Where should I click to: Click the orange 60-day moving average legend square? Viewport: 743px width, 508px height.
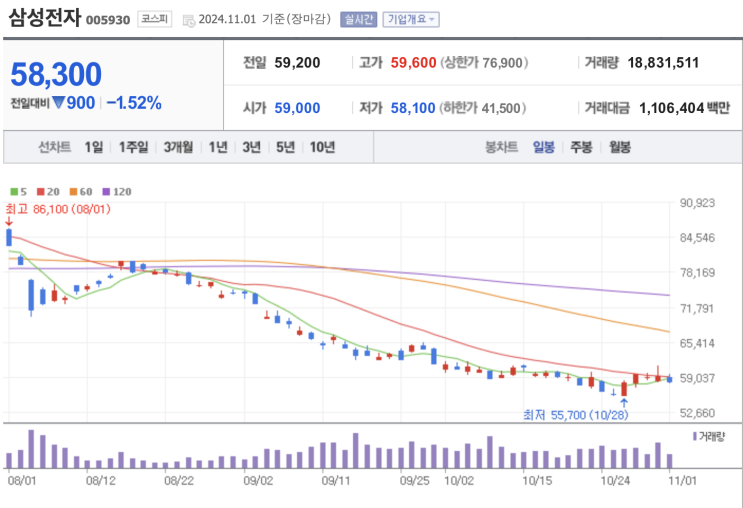coord(73,191)
